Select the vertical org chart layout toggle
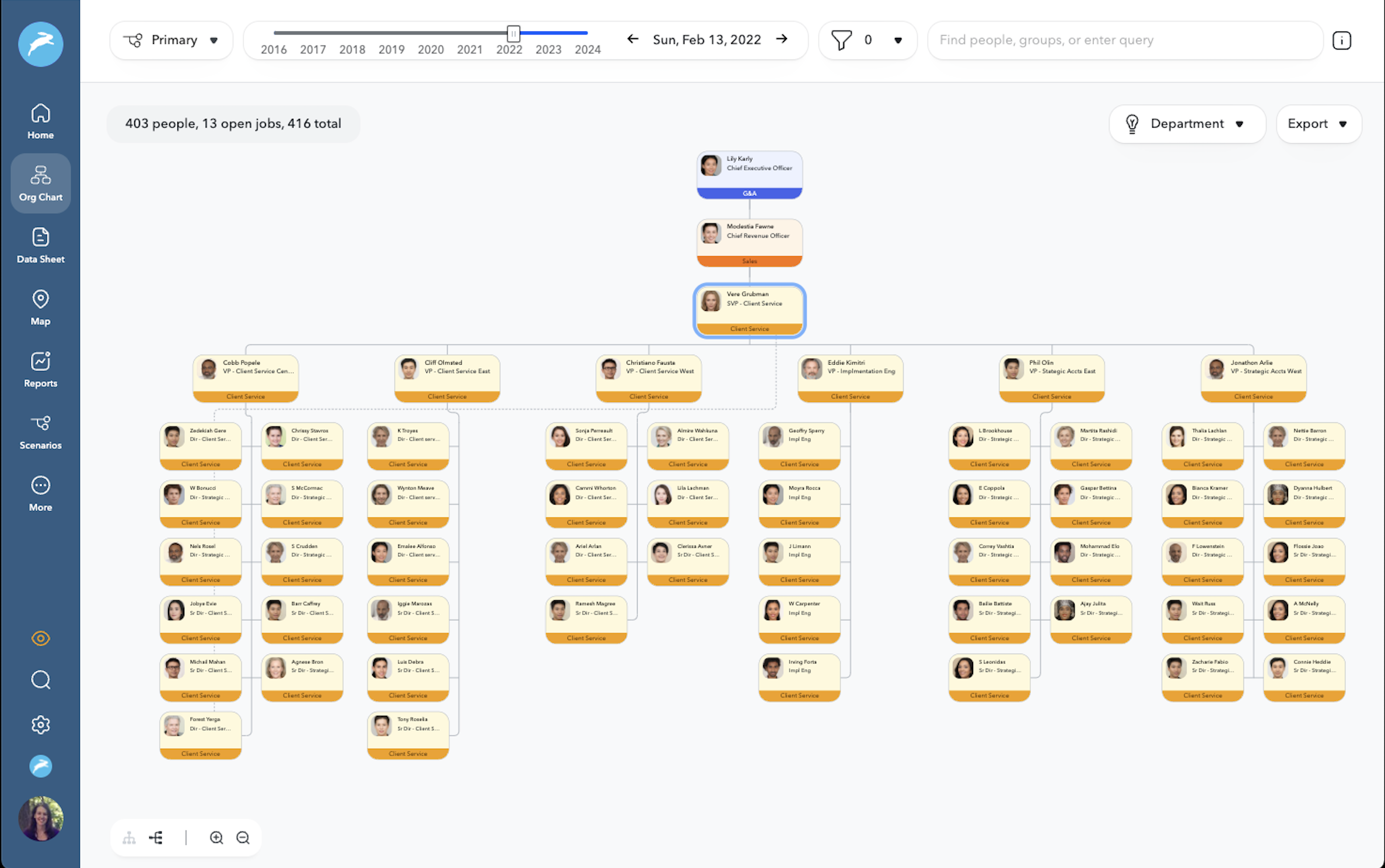The image size is (1385, 868). [x=130, y=837]
